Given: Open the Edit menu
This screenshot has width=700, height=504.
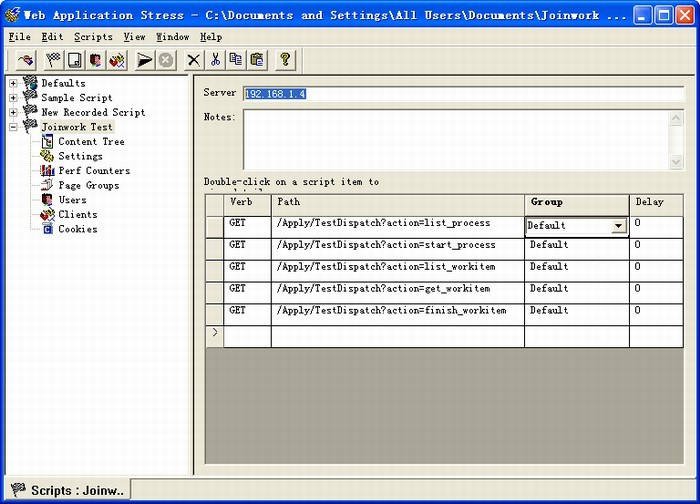Looking at the screenshot, I should [x=52, y=37].
